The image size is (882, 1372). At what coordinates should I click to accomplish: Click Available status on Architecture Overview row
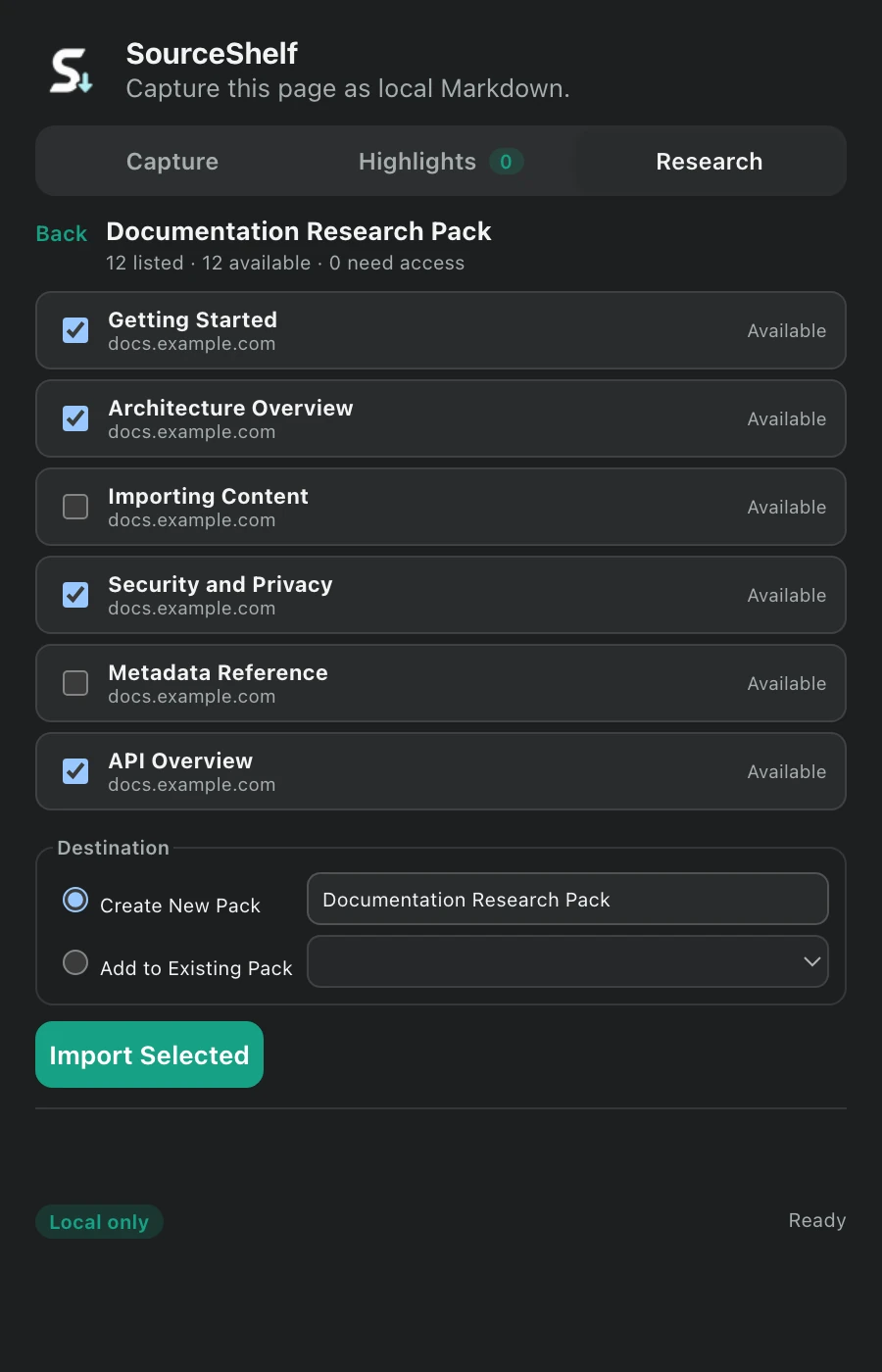tap(787, 419)
